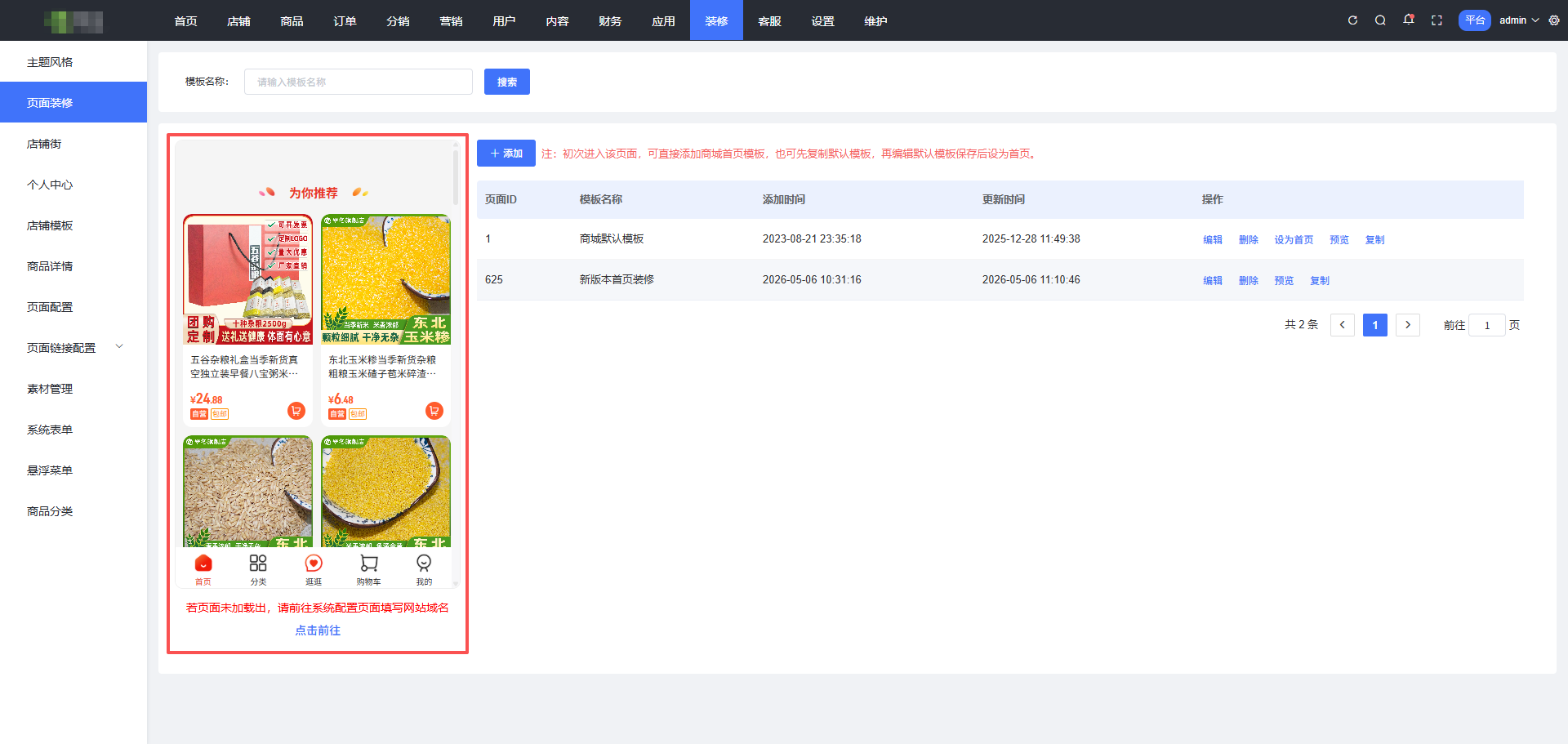Add corn grits product to cart
Screen dimensions: 1568x744
point(434,411)
